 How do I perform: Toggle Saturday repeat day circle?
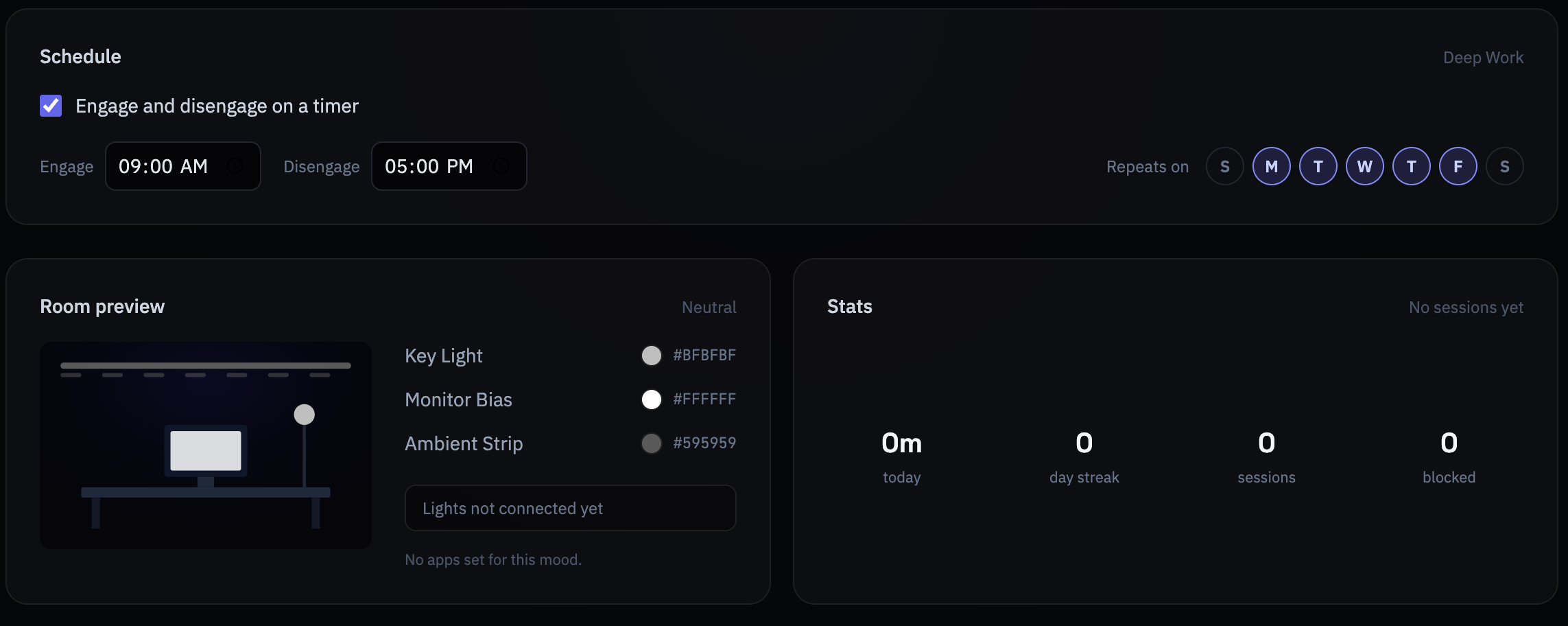tap(1505, 166)
